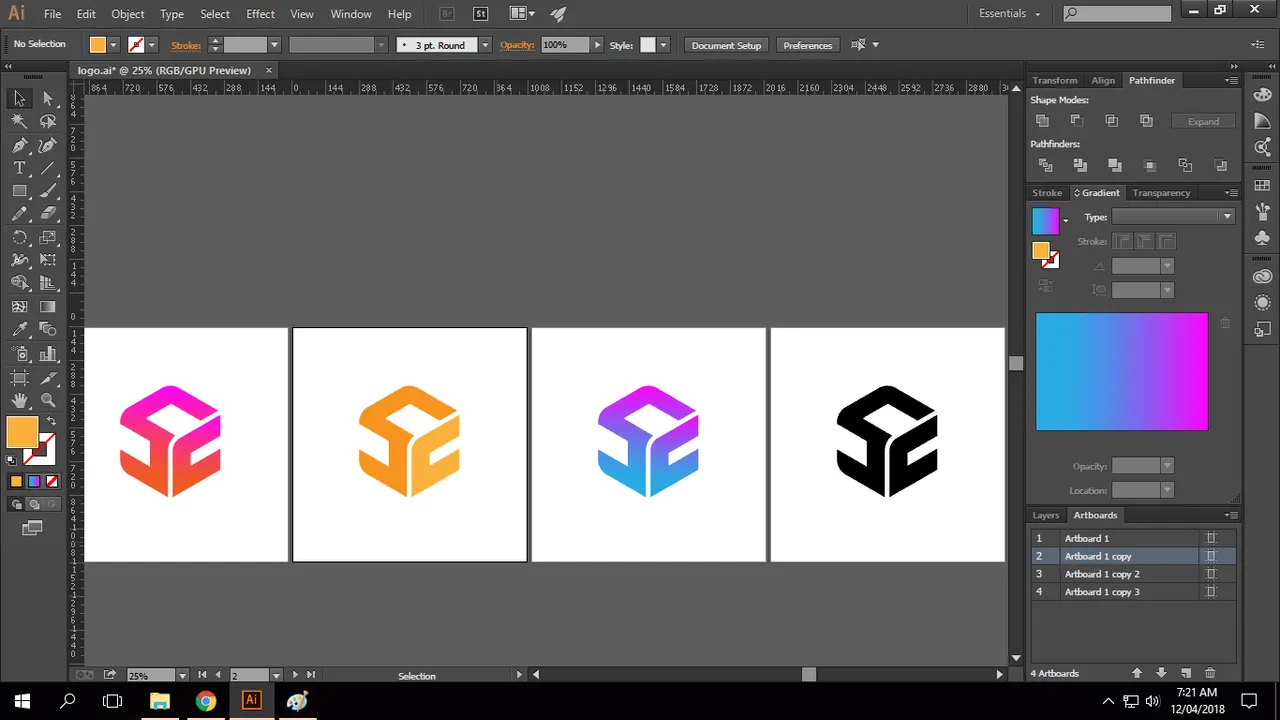Choose the Line Segment tool

point(48,168)
